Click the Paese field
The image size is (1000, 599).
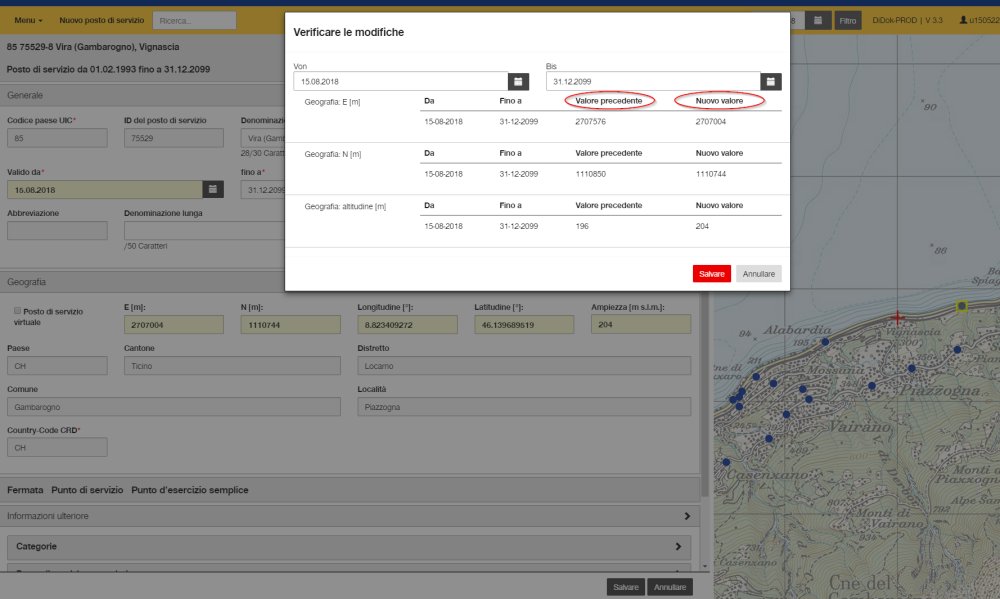57,366
